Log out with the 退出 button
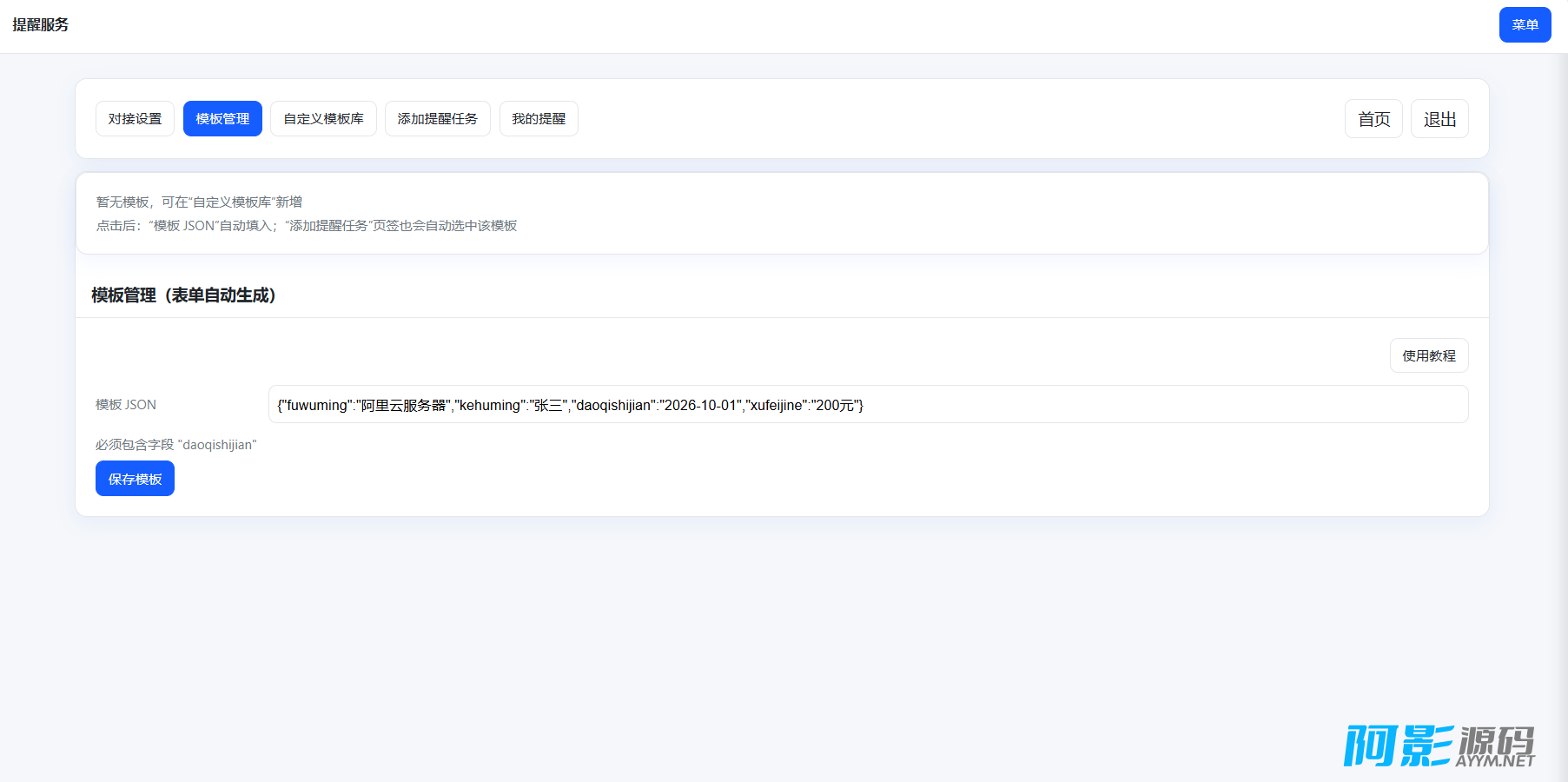Image resolution: width=1568 pixels, height=782 pixels. point(1439,119)
